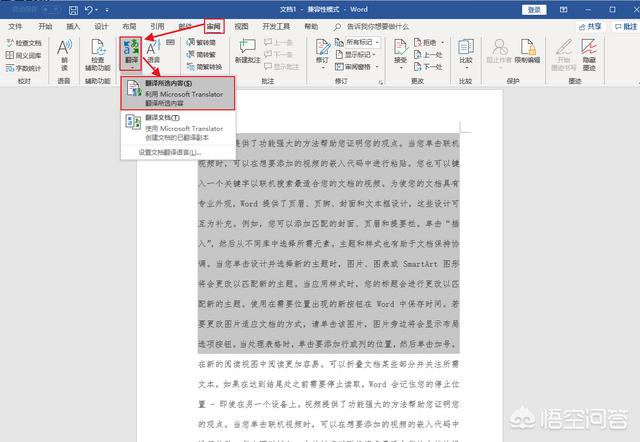Screen dimensions: 640x442
Task: Switch to the 开始 ribbon tab
Action: 45,27
